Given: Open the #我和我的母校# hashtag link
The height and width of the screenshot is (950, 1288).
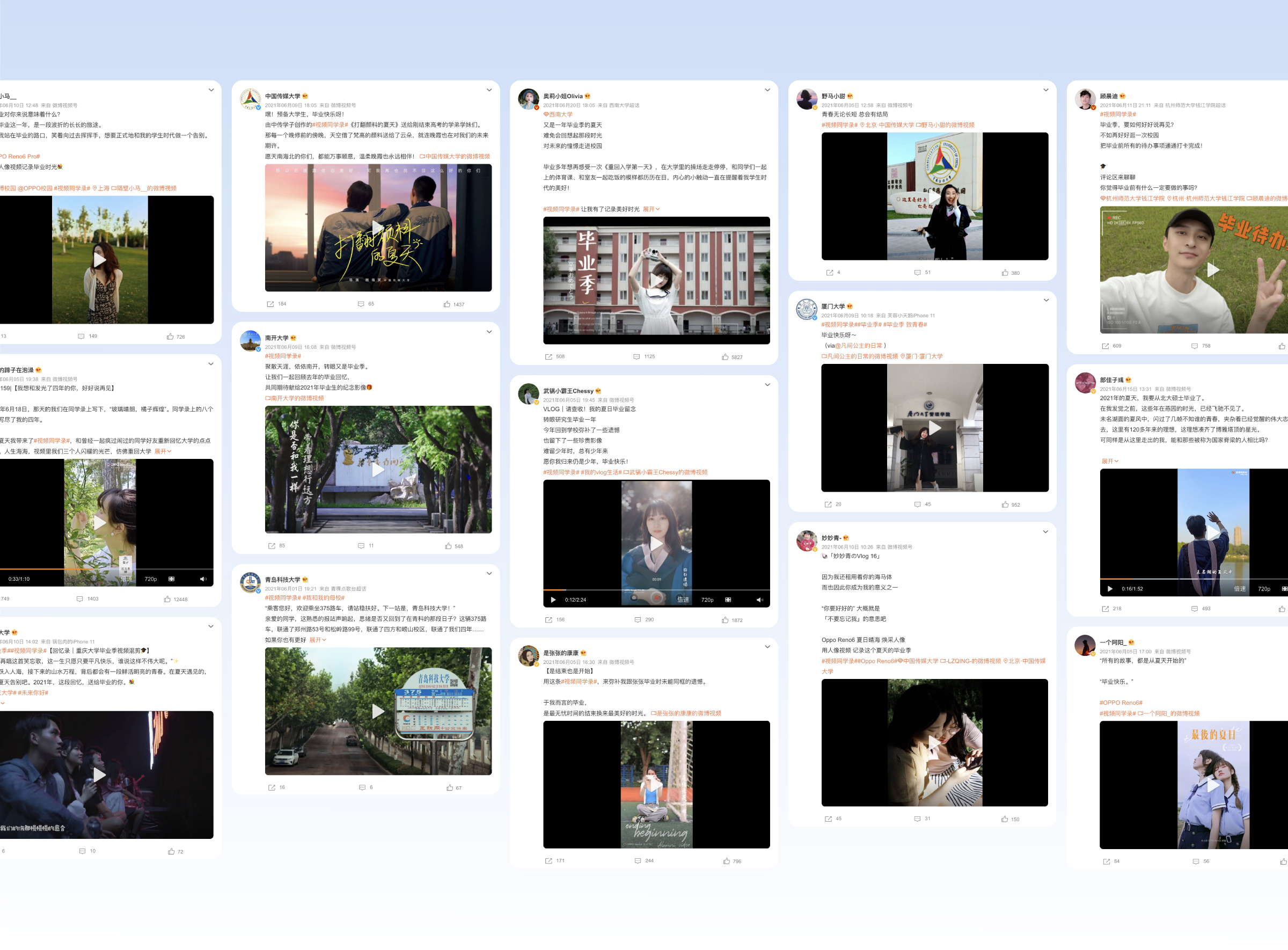Looking at the screenshot, I should [324, 598].
